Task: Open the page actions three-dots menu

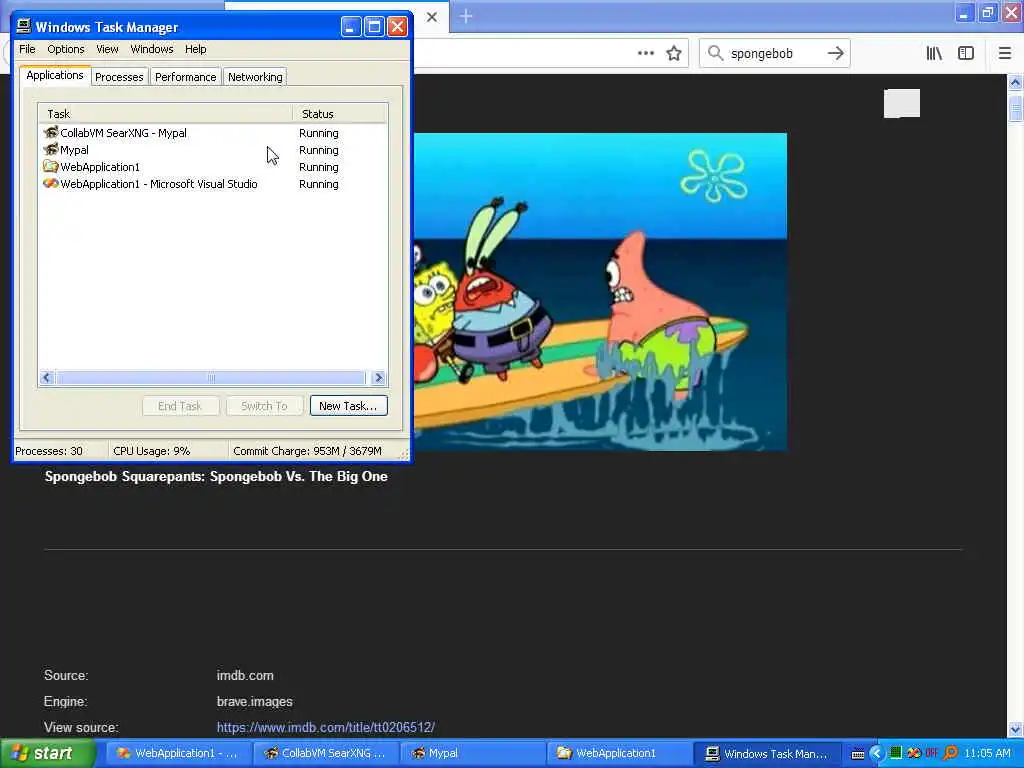Action: [x=645, y=53]
